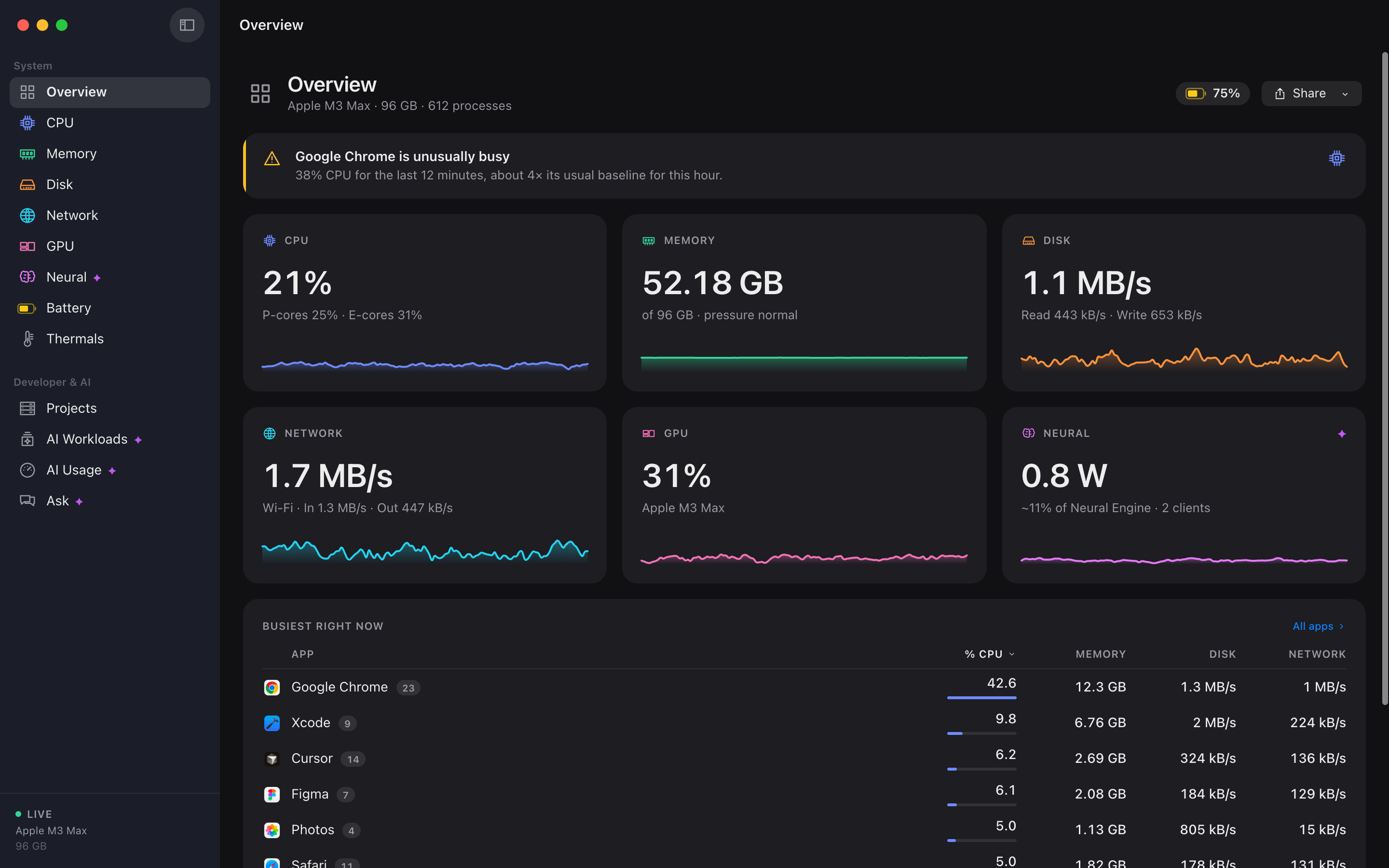Viewport: 1389px width, 868px height.
Task: Open Neural in the sidebar
Action: point(110,277)
